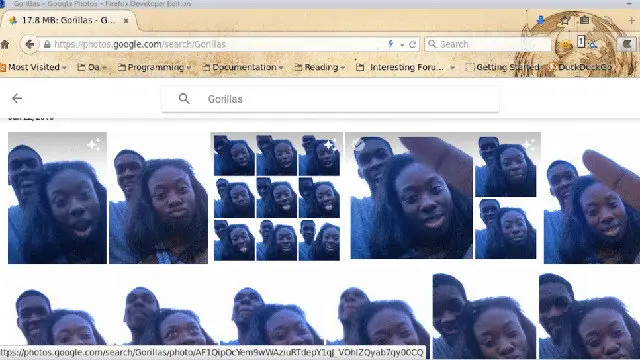Open the large photo with the raised arm
The width and height of the screenshot is (640, 360).
(411, 198)
